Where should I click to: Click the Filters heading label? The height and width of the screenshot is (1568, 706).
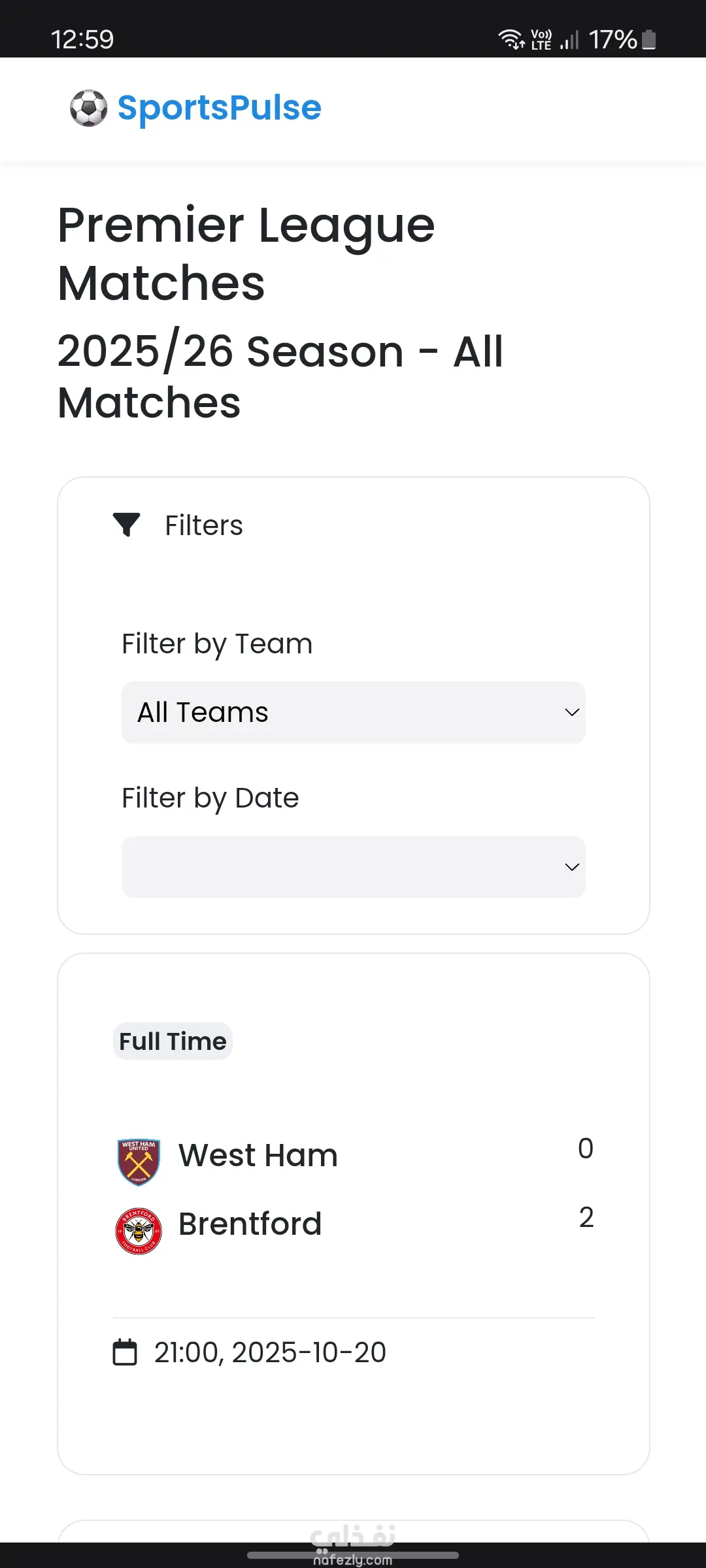tap(203, 525)
